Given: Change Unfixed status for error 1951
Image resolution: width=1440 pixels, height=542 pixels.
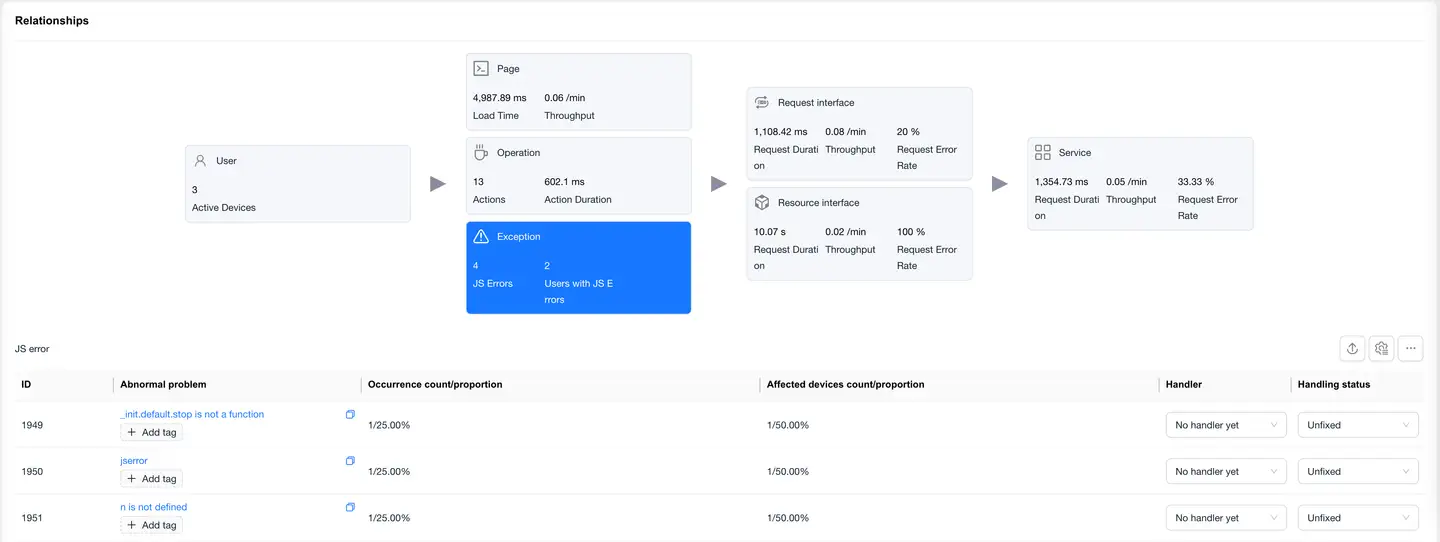Looking at the screenshot, I should click(1357, 518).
